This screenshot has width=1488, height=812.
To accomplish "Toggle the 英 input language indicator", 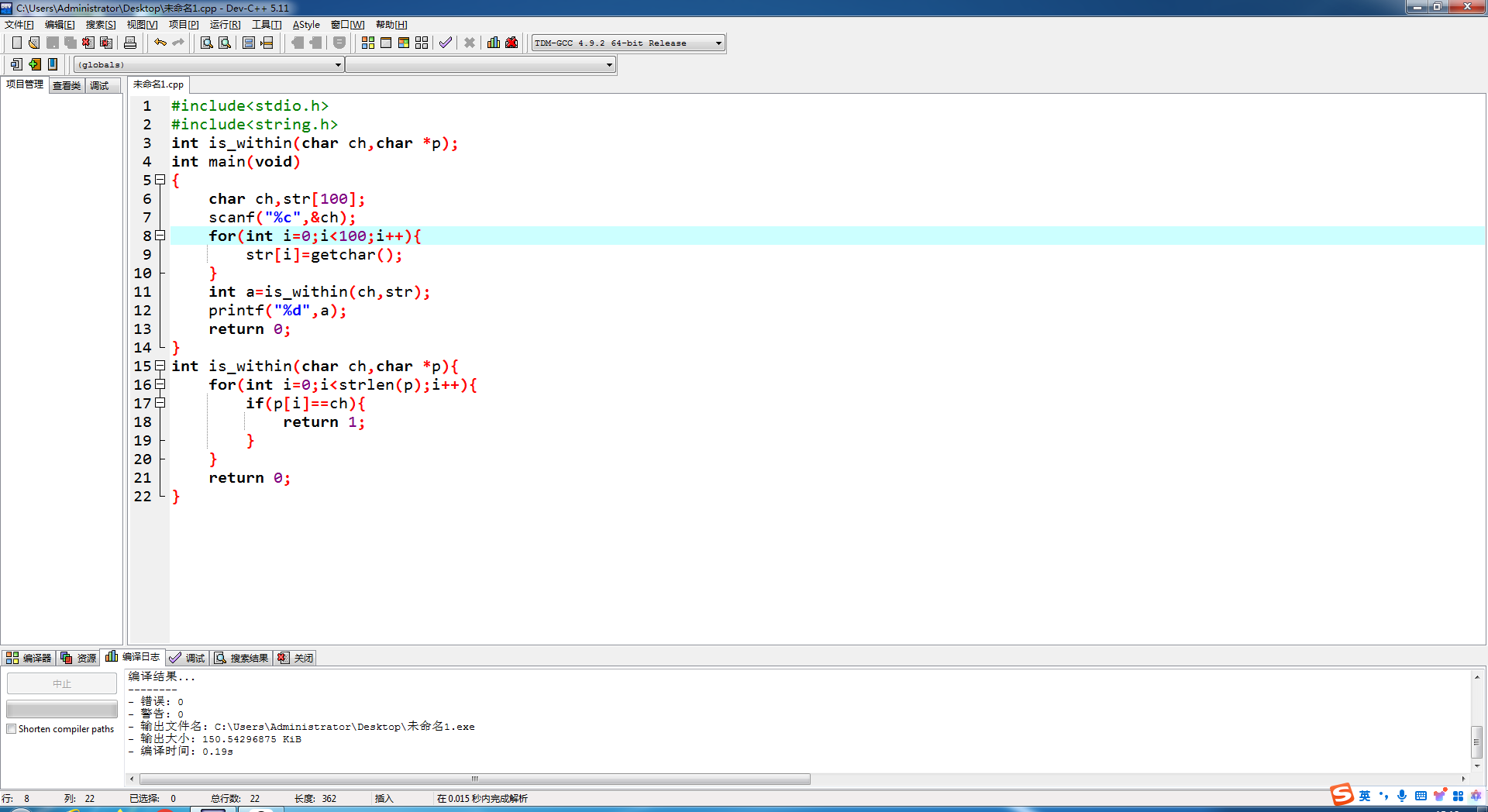I will [1365, 796].
